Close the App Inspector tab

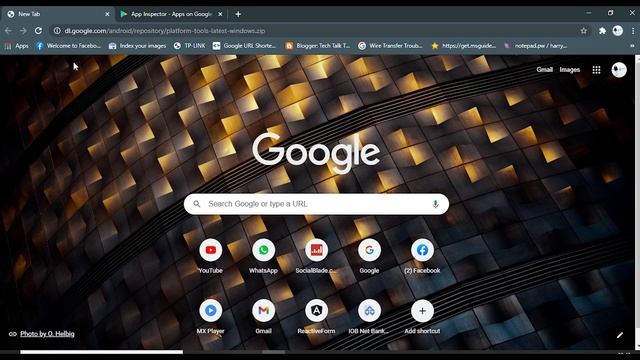[x=220, y=14]
